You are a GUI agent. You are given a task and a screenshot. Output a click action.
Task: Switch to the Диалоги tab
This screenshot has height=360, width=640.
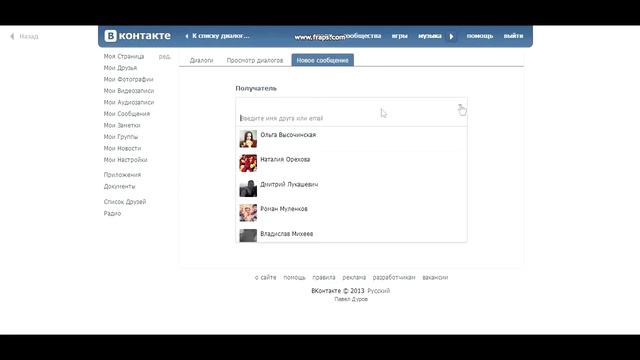[x=201, y=60]
